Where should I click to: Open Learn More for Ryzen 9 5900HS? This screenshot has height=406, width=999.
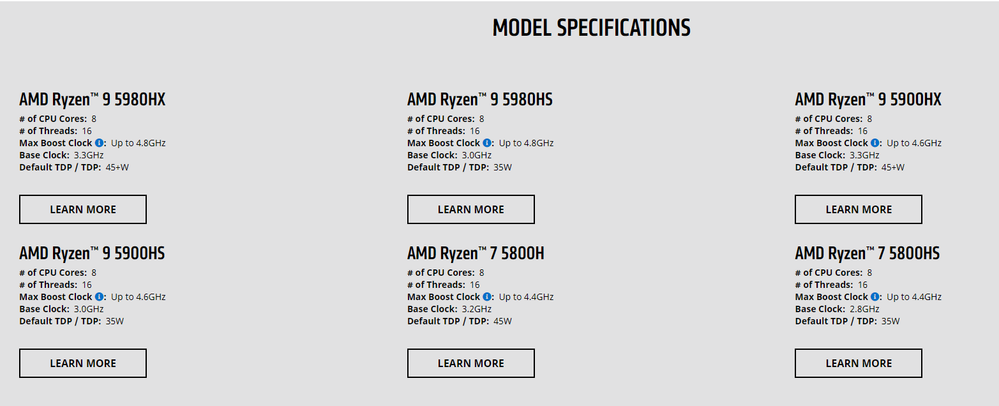click(x=83, y=363)
